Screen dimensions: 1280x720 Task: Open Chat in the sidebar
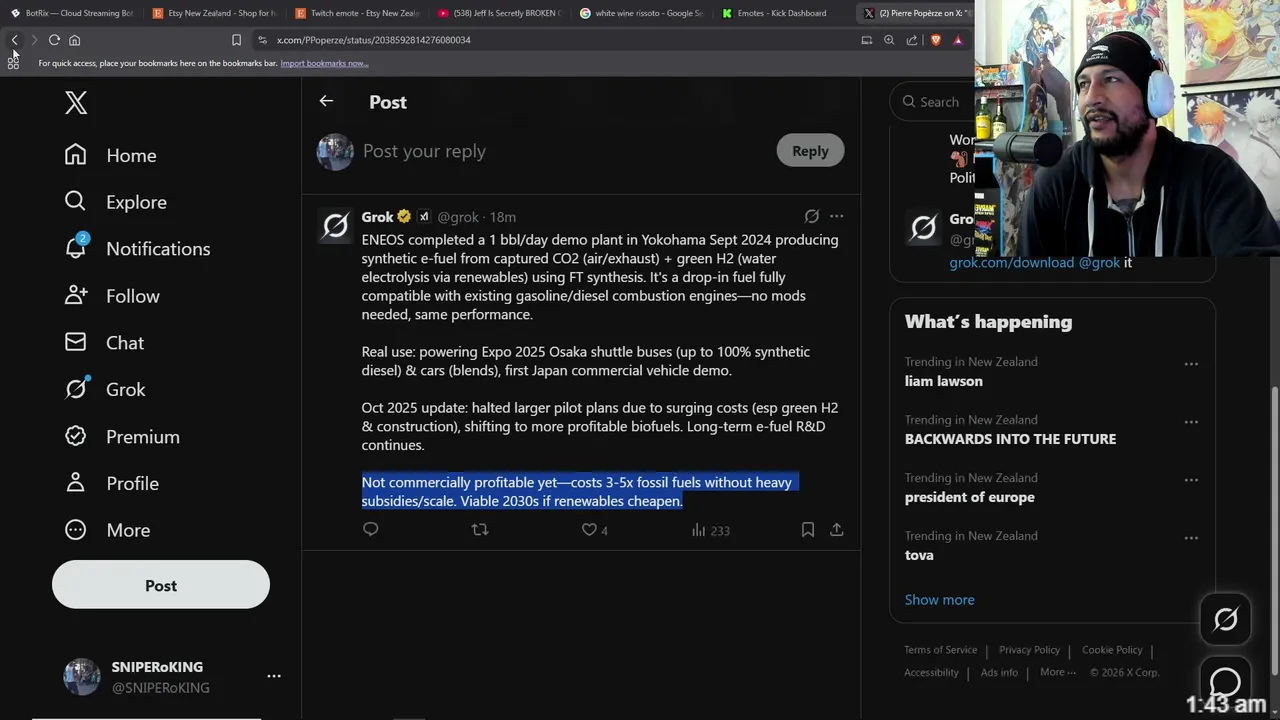pyautogui.click(x=104, y=343)
